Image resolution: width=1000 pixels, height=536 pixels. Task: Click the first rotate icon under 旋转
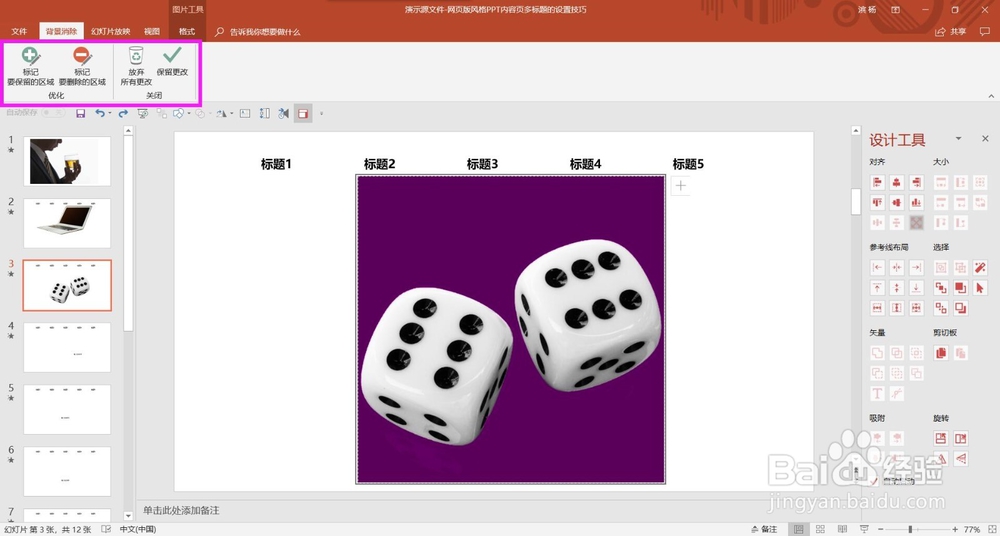[x=941, y=438]
